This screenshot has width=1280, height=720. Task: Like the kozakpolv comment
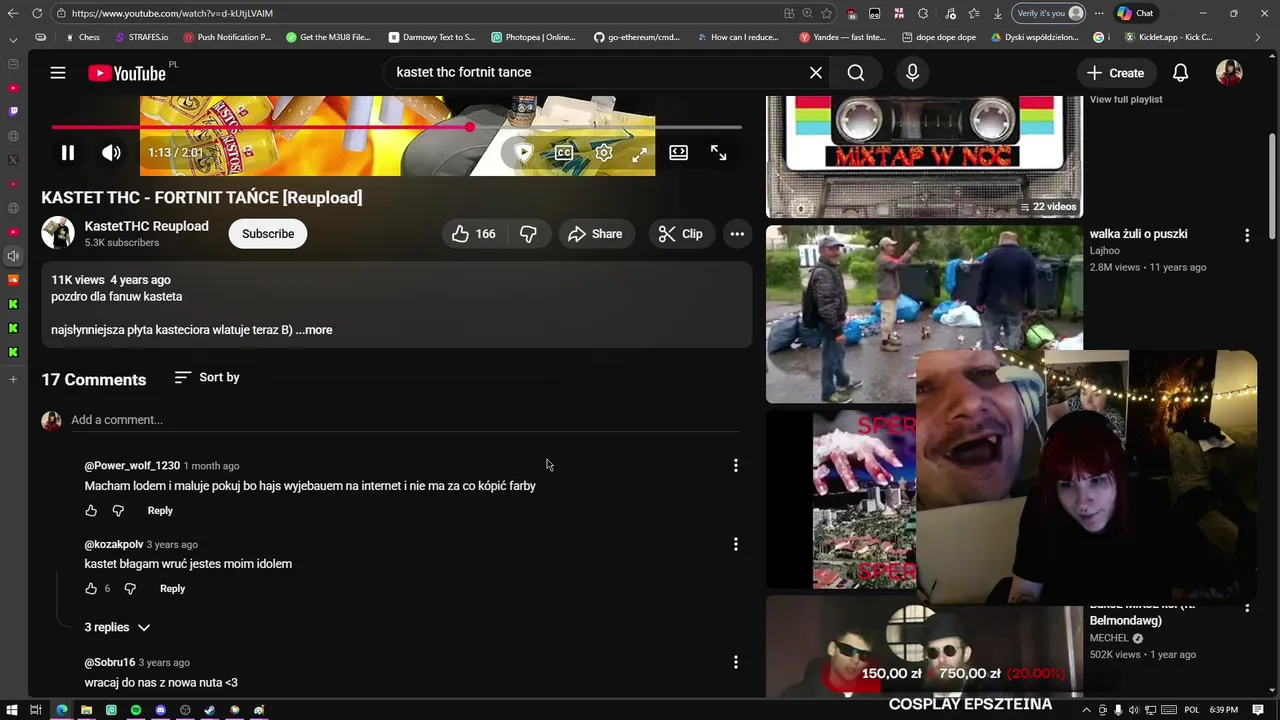91,589
